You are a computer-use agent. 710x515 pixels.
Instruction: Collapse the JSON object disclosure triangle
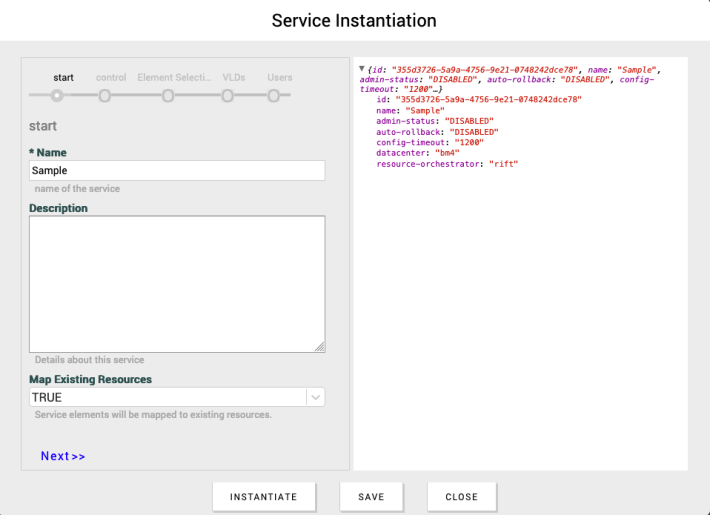(x=362, y=68)
